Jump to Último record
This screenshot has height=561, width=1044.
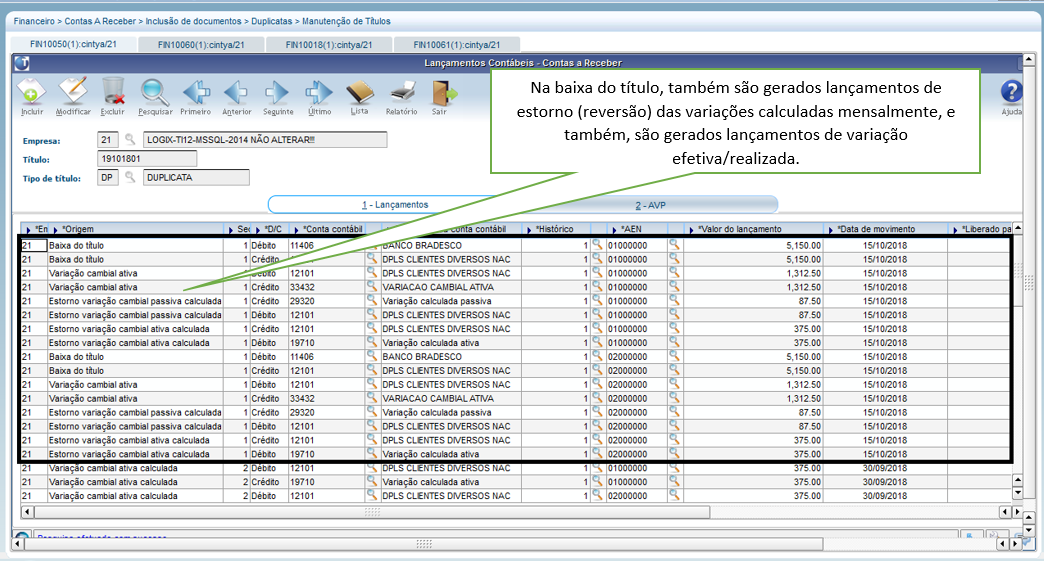click(319, 92)
